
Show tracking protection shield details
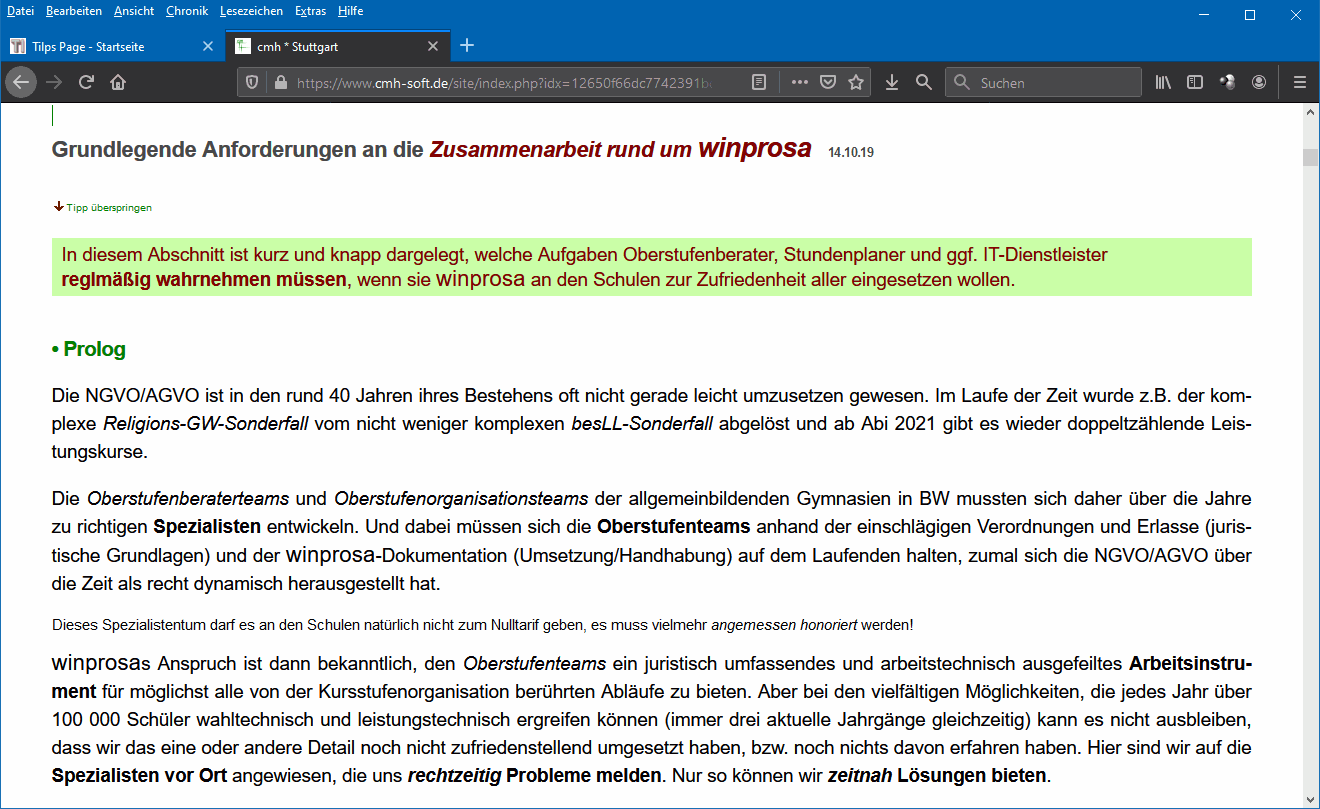[x=253, y=82]
